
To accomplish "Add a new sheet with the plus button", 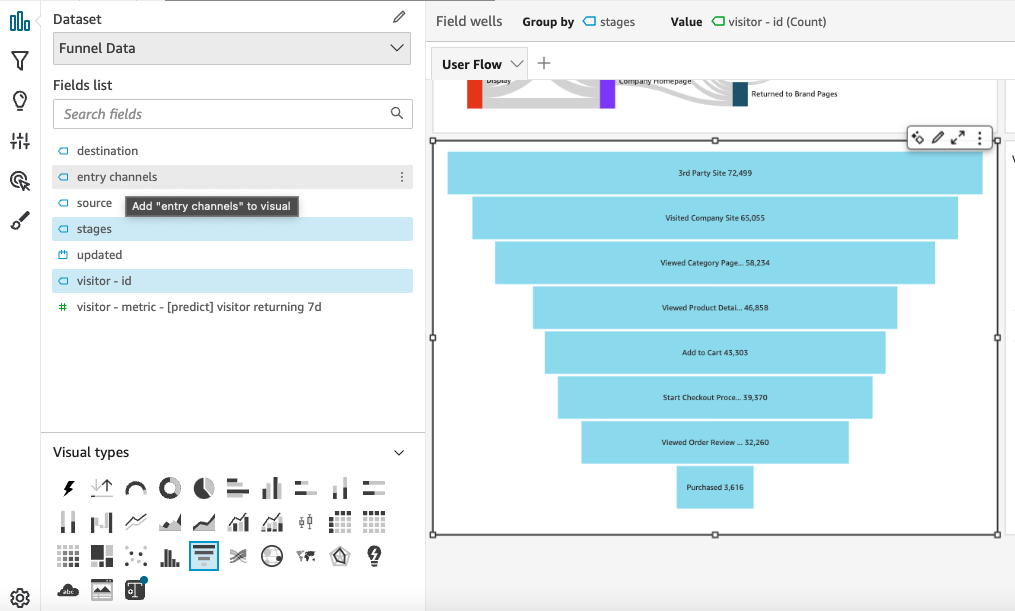I will point(543,62).
